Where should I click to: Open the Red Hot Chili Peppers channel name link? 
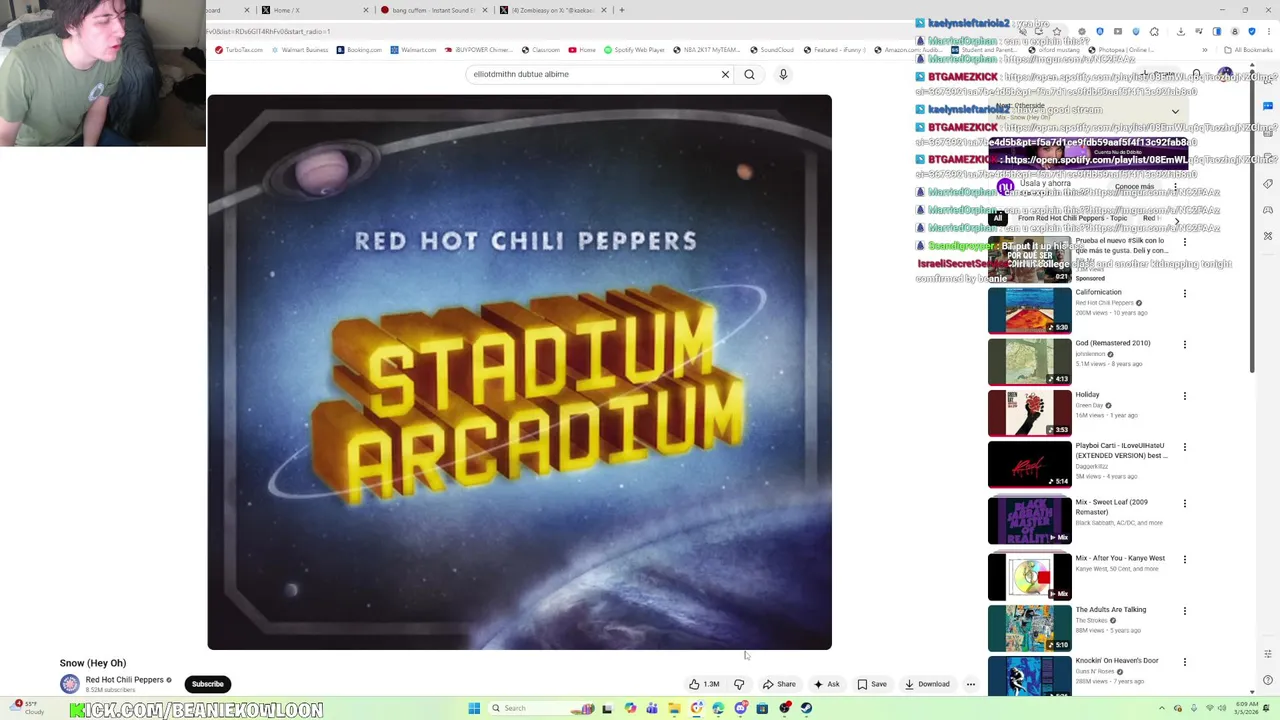click(124, 680)
